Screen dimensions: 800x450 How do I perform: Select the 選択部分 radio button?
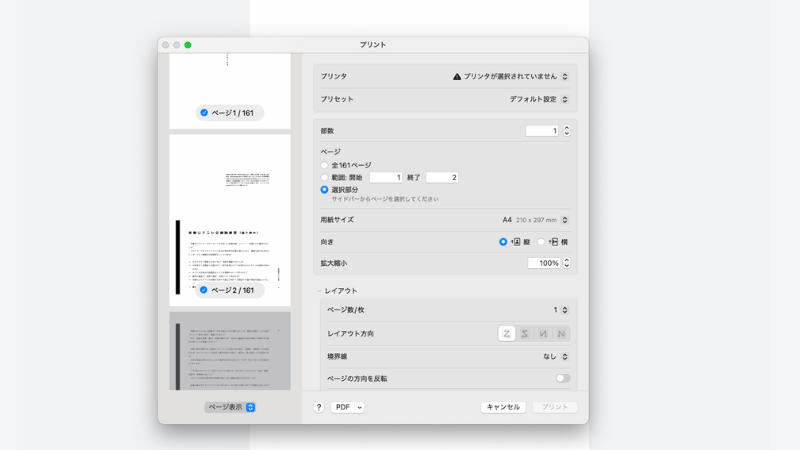coord(324,189)
